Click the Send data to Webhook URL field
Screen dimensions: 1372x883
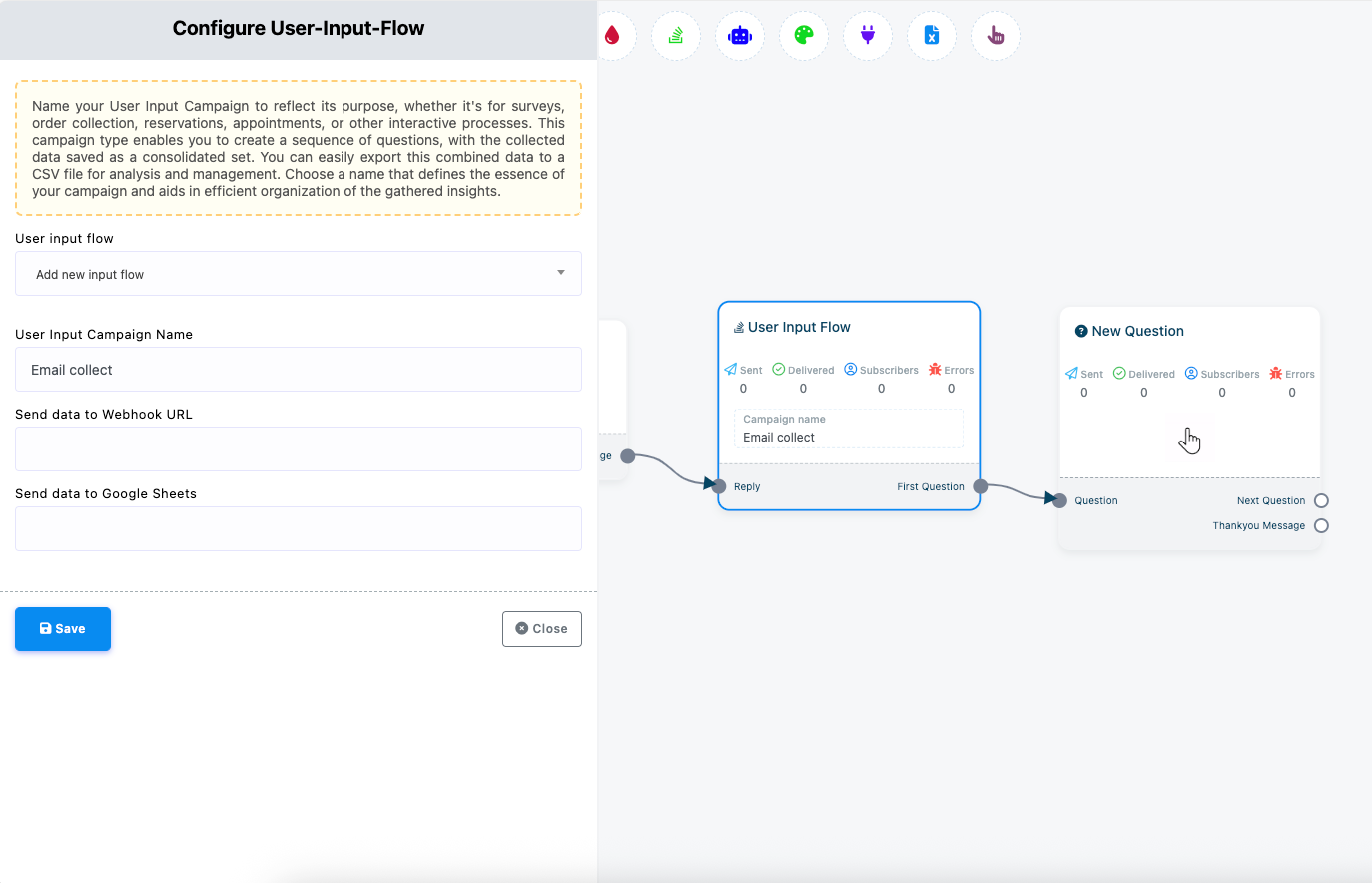(x=298, y=449)
